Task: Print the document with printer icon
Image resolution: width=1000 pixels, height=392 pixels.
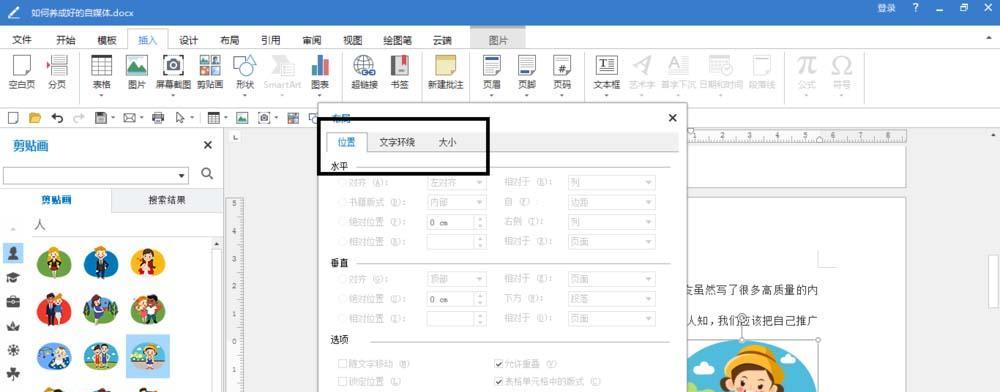Action: pos(158,117)
